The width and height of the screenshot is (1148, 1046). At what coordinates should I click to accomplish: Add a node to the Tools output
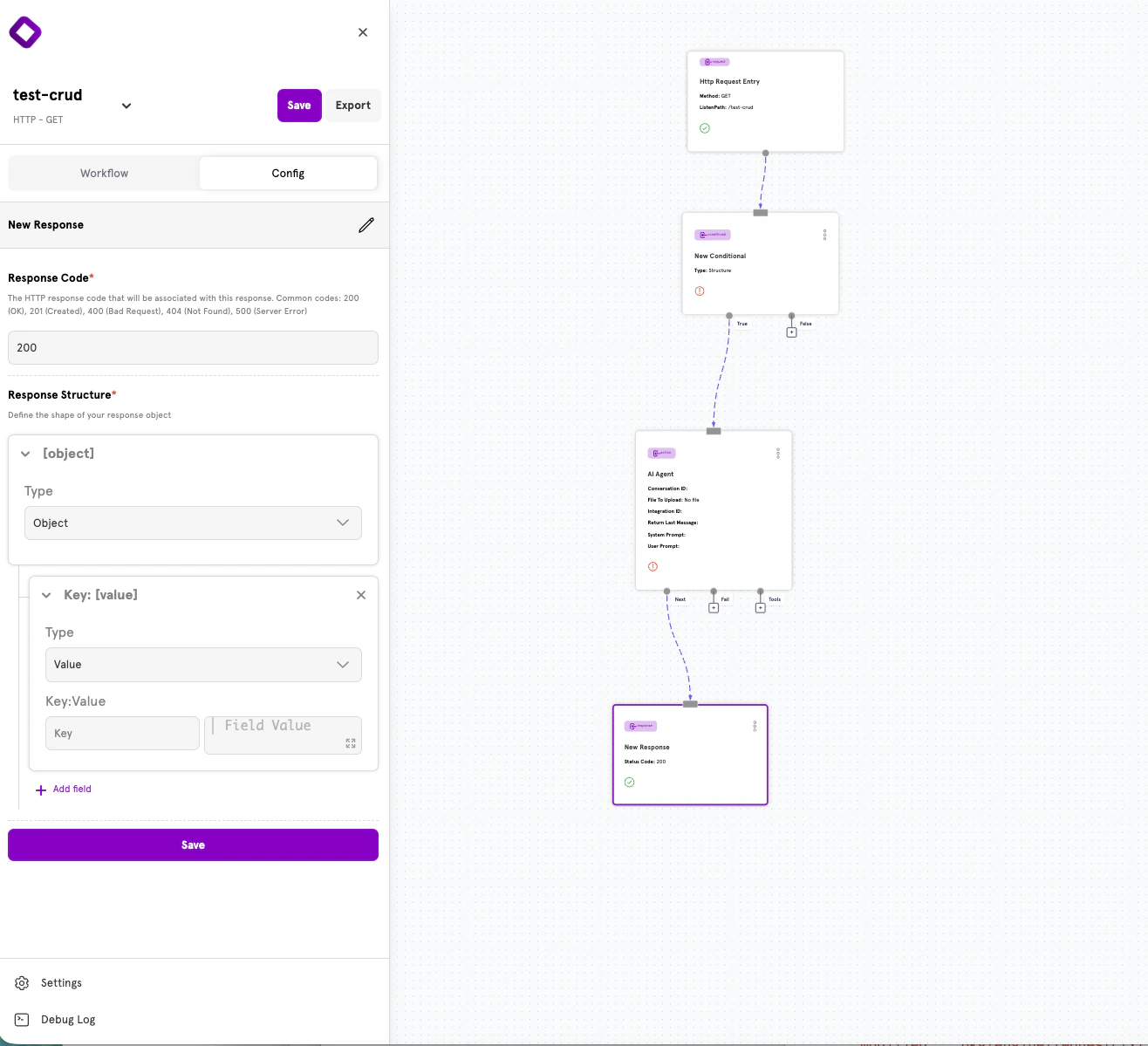click(760, 608)
